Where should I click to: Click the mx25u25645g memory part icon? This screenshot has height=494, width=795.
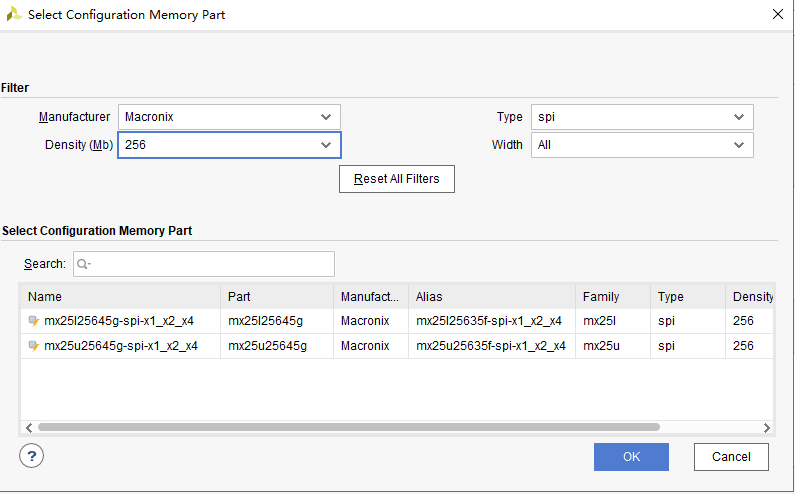(34, 346)
